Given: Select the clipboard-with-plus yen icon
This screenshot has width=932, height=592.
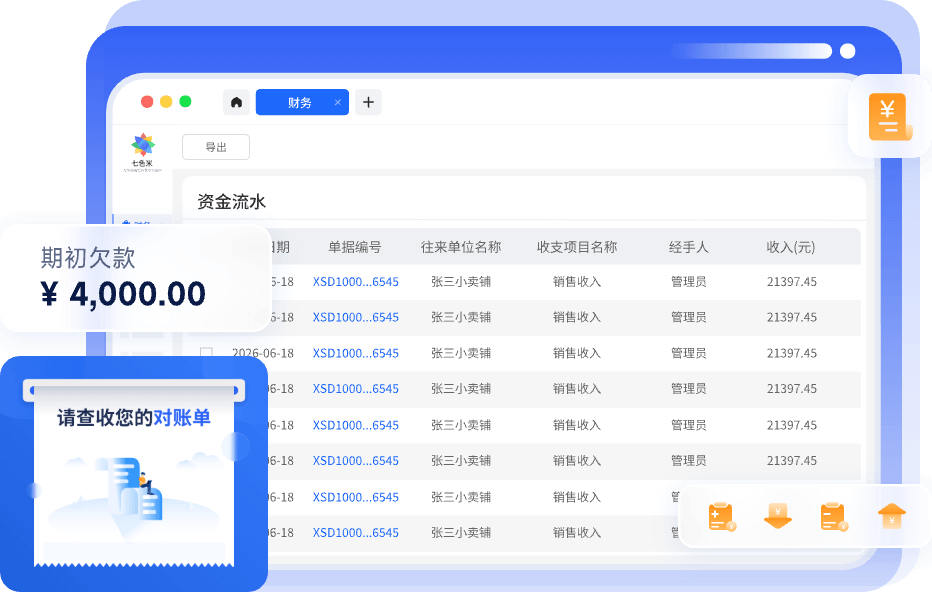Looking at the screenshot, I should [x=721, y=516].
